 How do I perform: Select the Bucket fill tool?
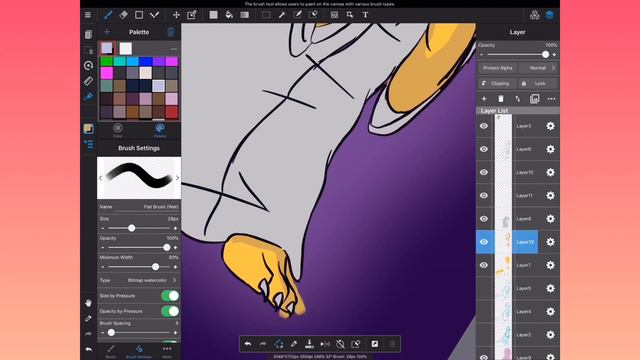pos(229,15)
